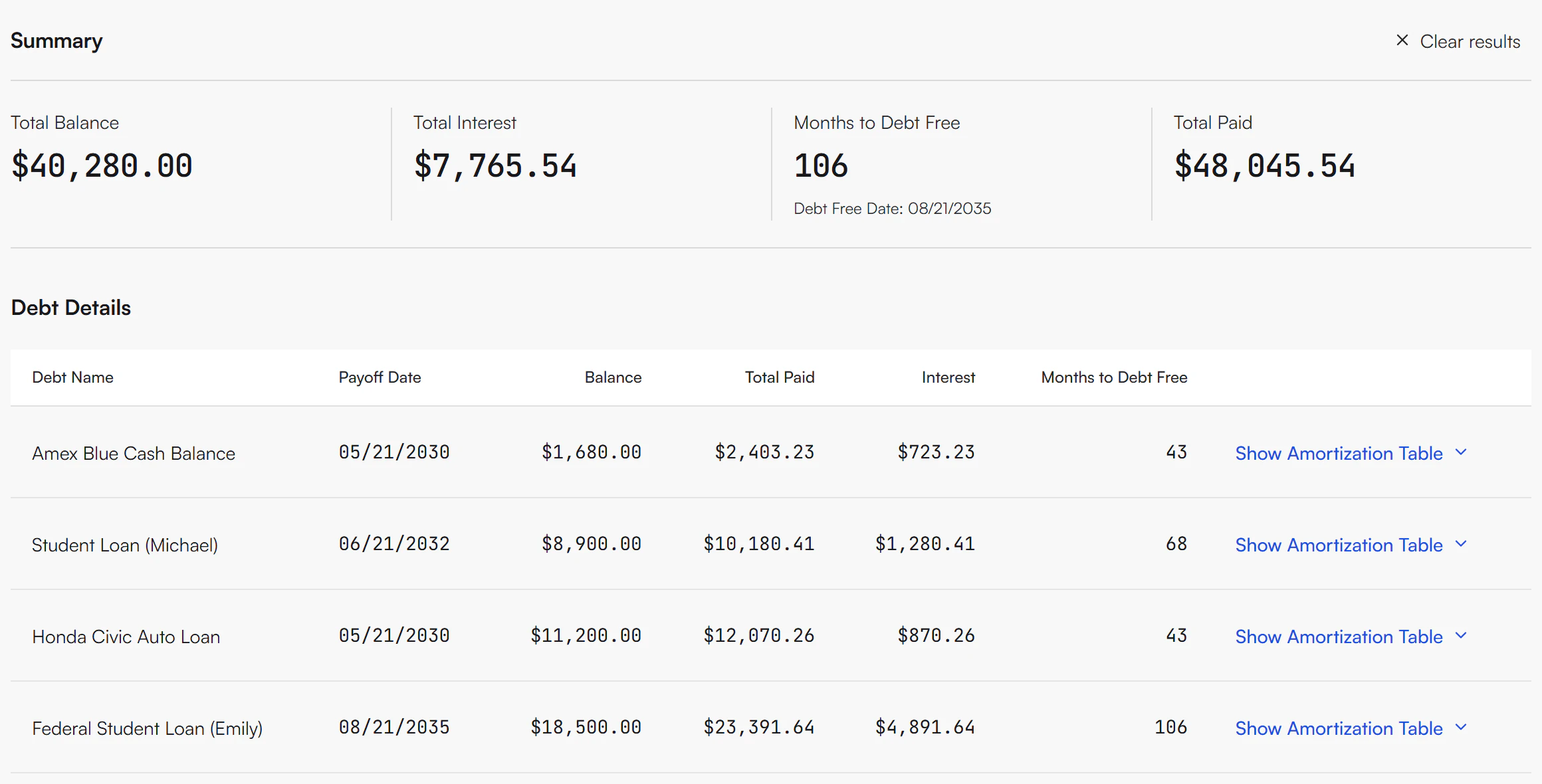
Task: Select the Federal Student Loan (Emily) name
Action: tap(147, 728)
